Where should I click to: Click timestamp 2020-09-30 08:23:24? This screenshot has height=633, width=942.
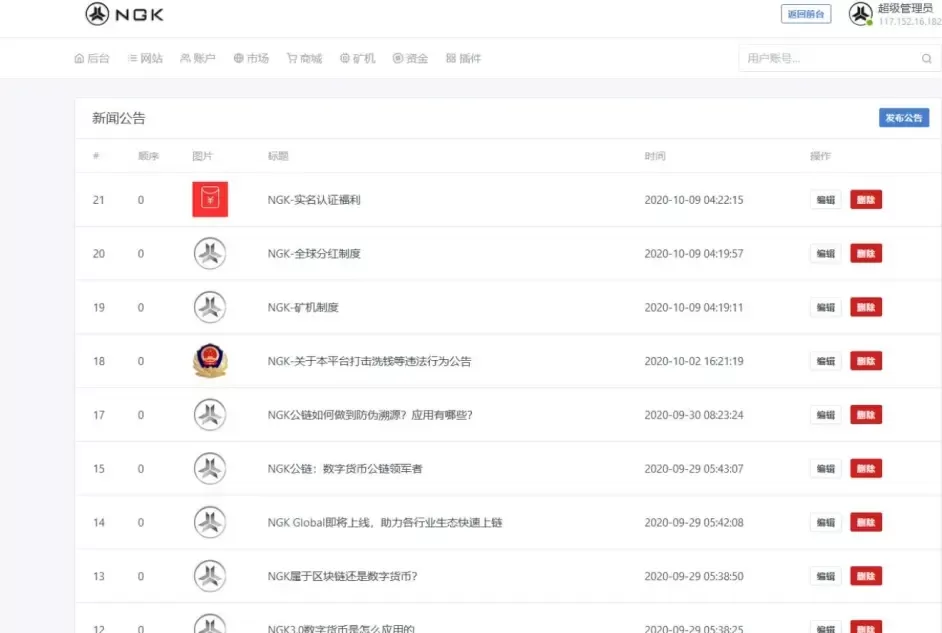click(x=694, y=415)
